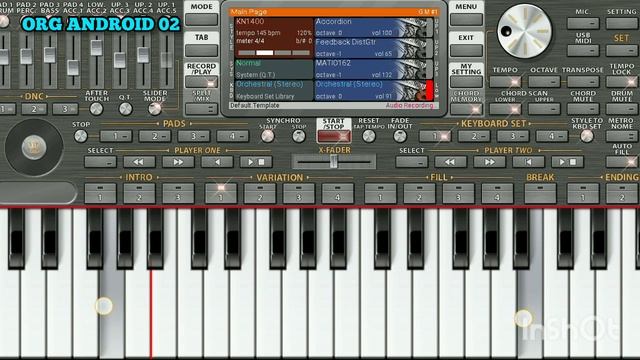
Task: Toggle CHORD MEMORY
Action: pyautogui.click(x=466, y=109)
